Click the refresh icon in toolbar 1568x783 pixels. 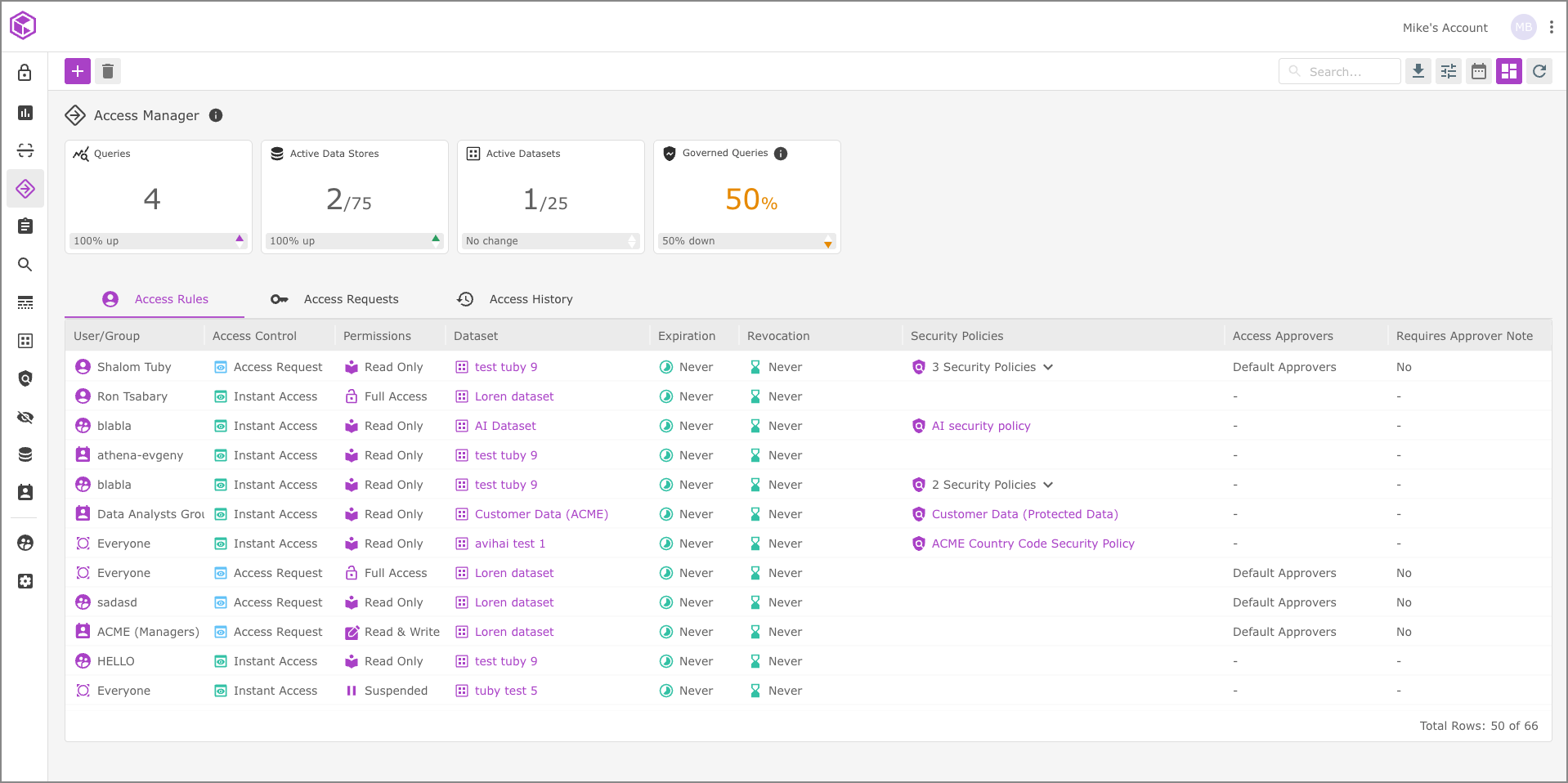1539,71
